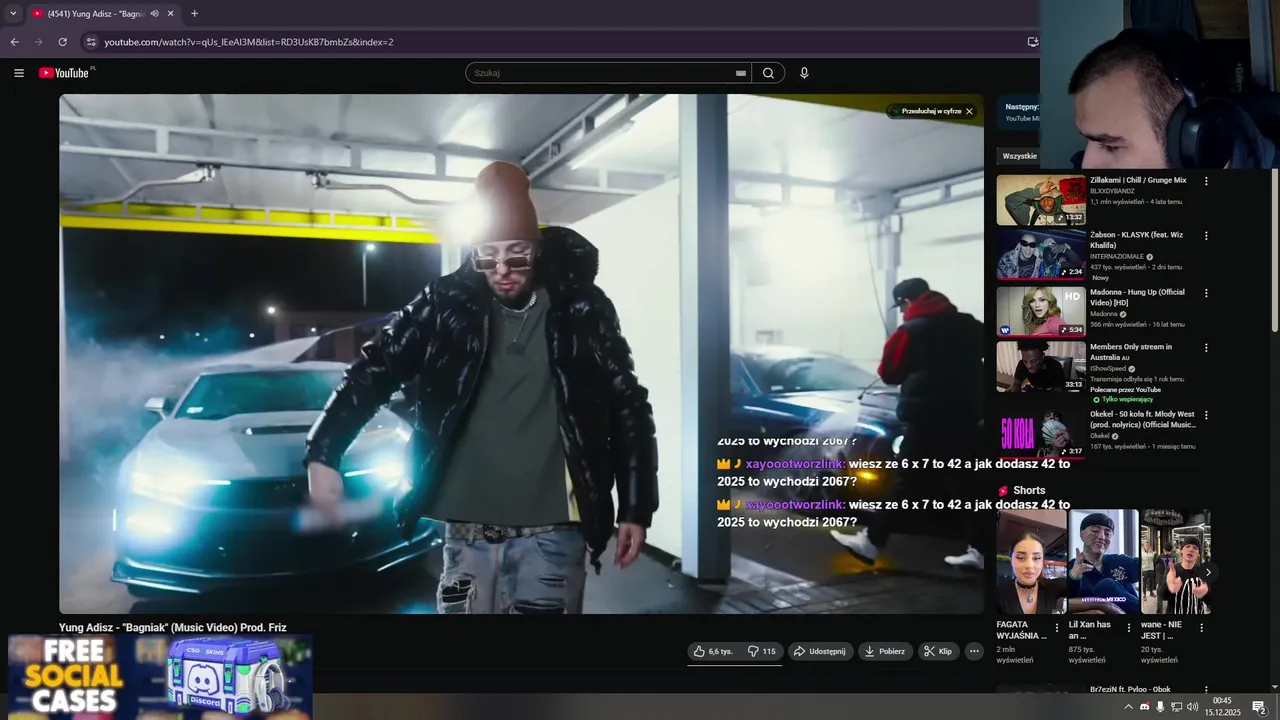Open the on-screen keyboard icon in search box

741,73
